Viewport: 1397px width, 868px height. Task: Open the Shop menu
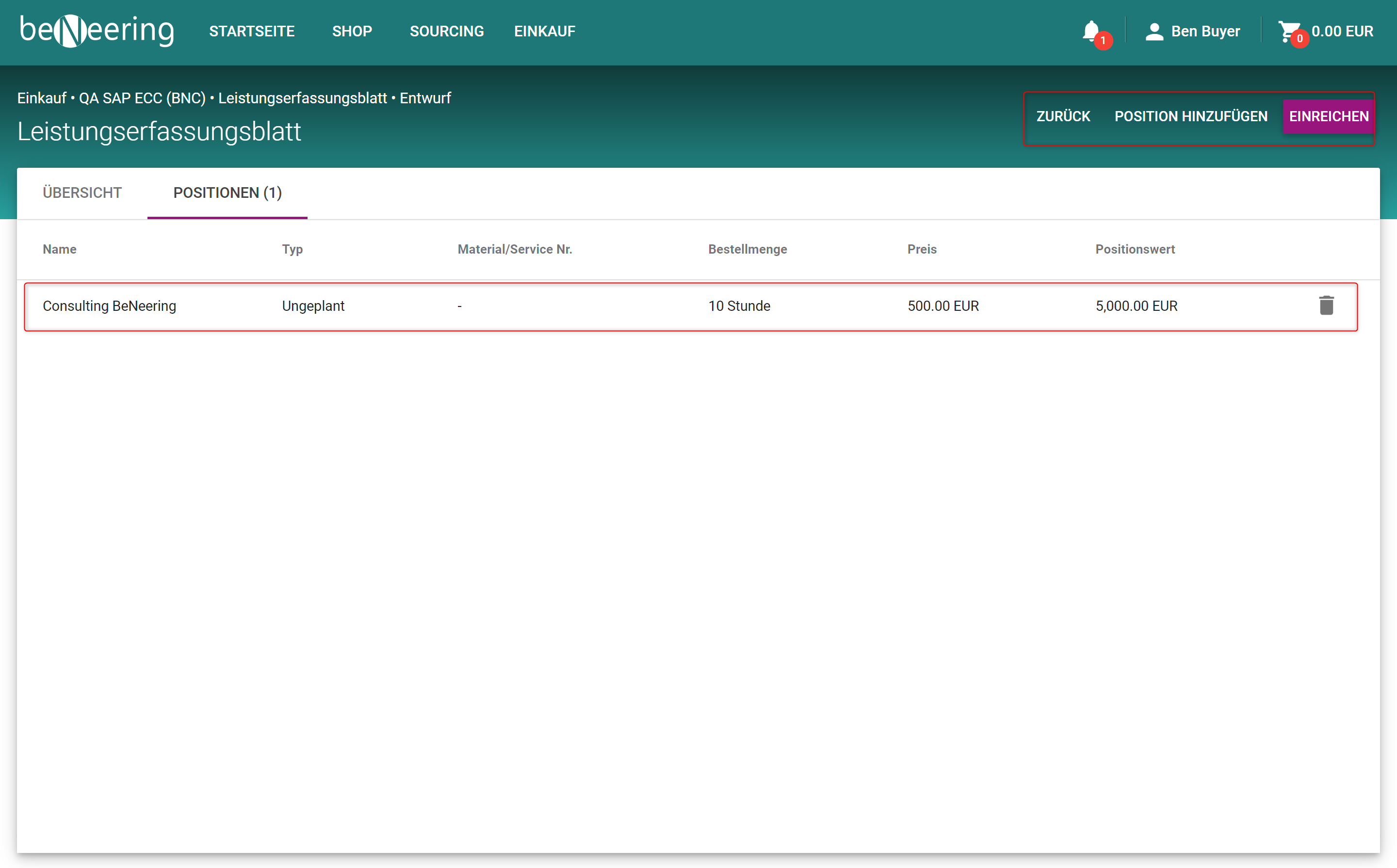click(352, 32)
